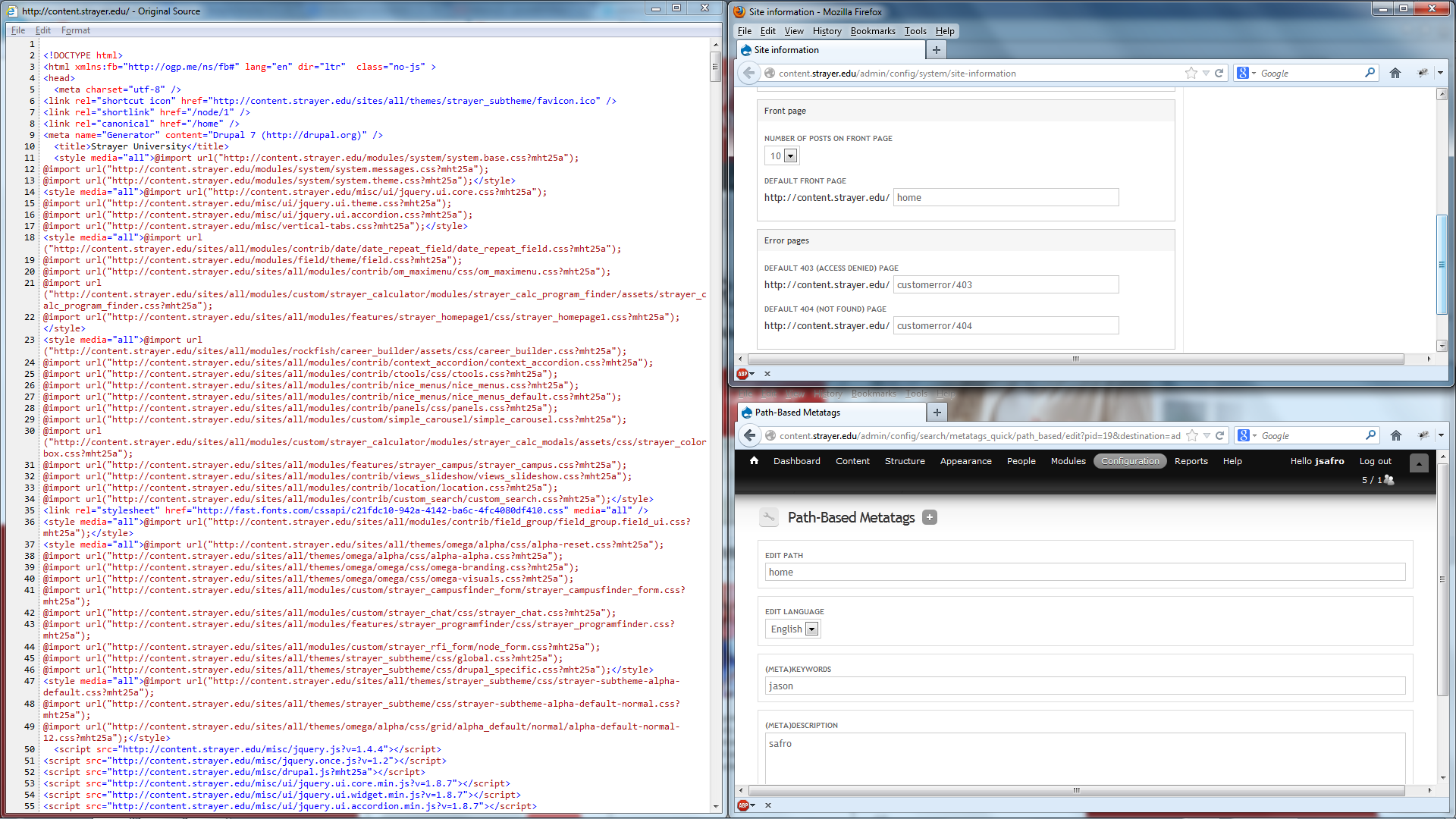Reload the Path-Based Metatags page
This screenshot has width=1456, height=819.
coord(1220,435)
